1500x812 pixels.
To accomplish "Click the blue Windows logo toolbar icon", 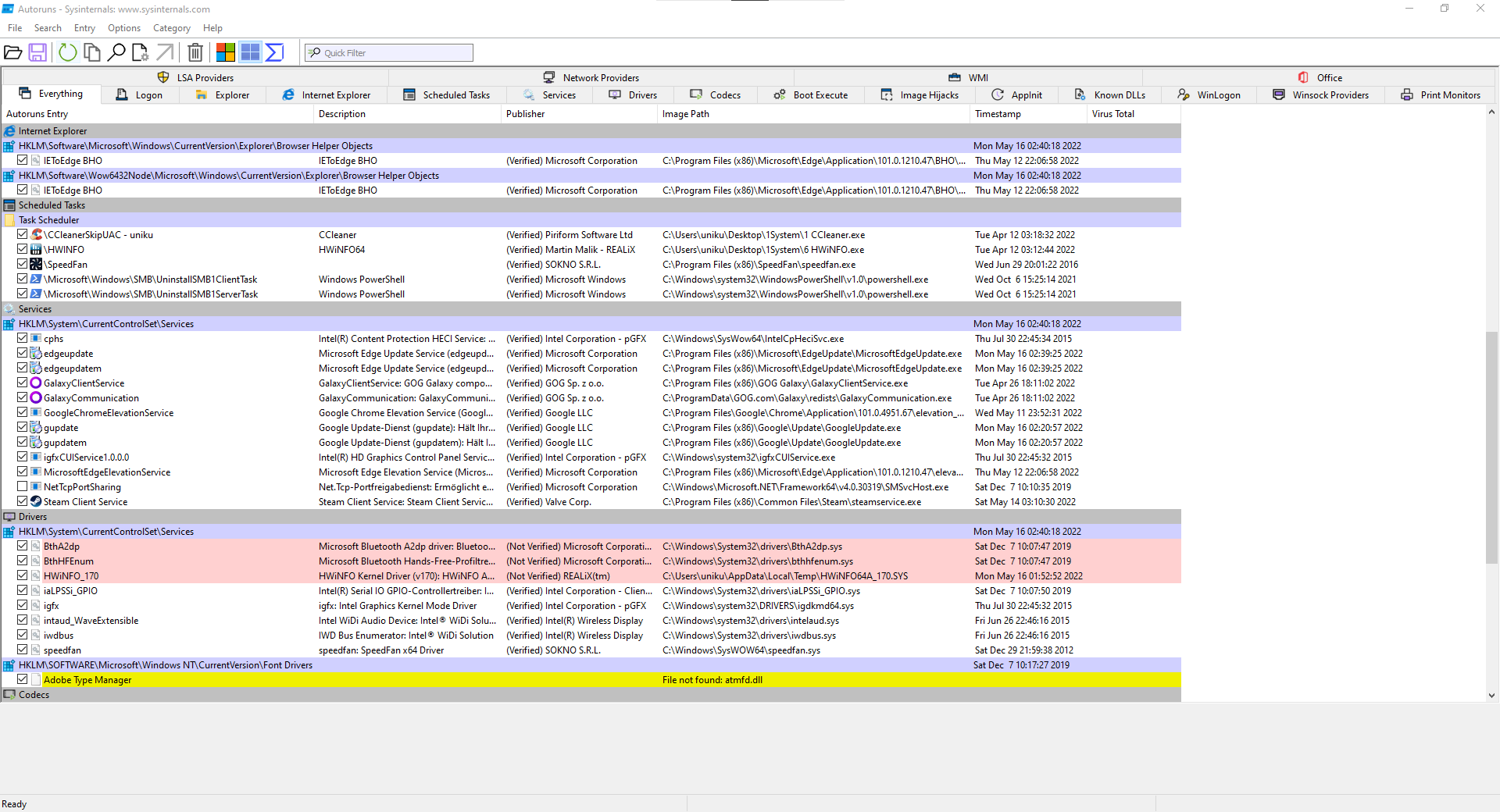I will tap(250, 52).
